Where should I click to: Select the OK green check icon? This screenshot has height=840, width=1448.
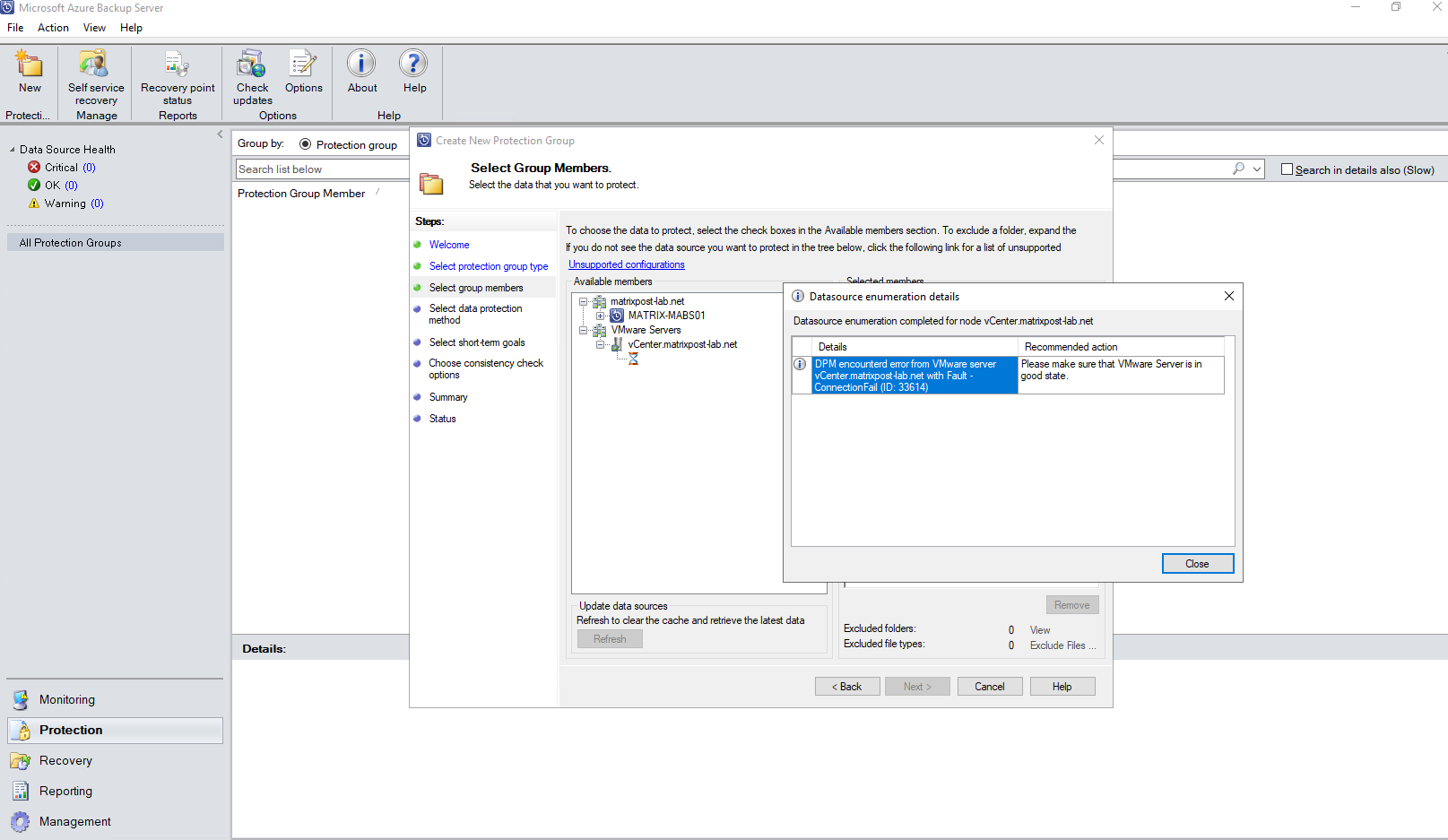tap(34, 186)
